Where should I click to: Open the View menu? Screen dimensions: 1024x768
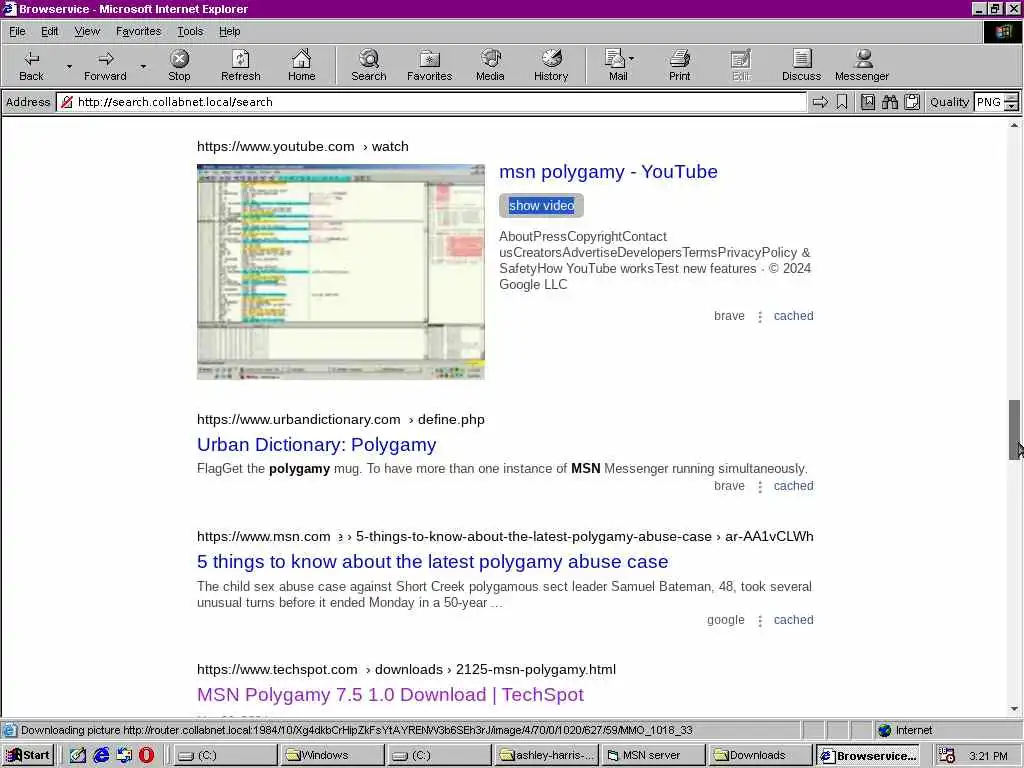click(x=87, y=31)
